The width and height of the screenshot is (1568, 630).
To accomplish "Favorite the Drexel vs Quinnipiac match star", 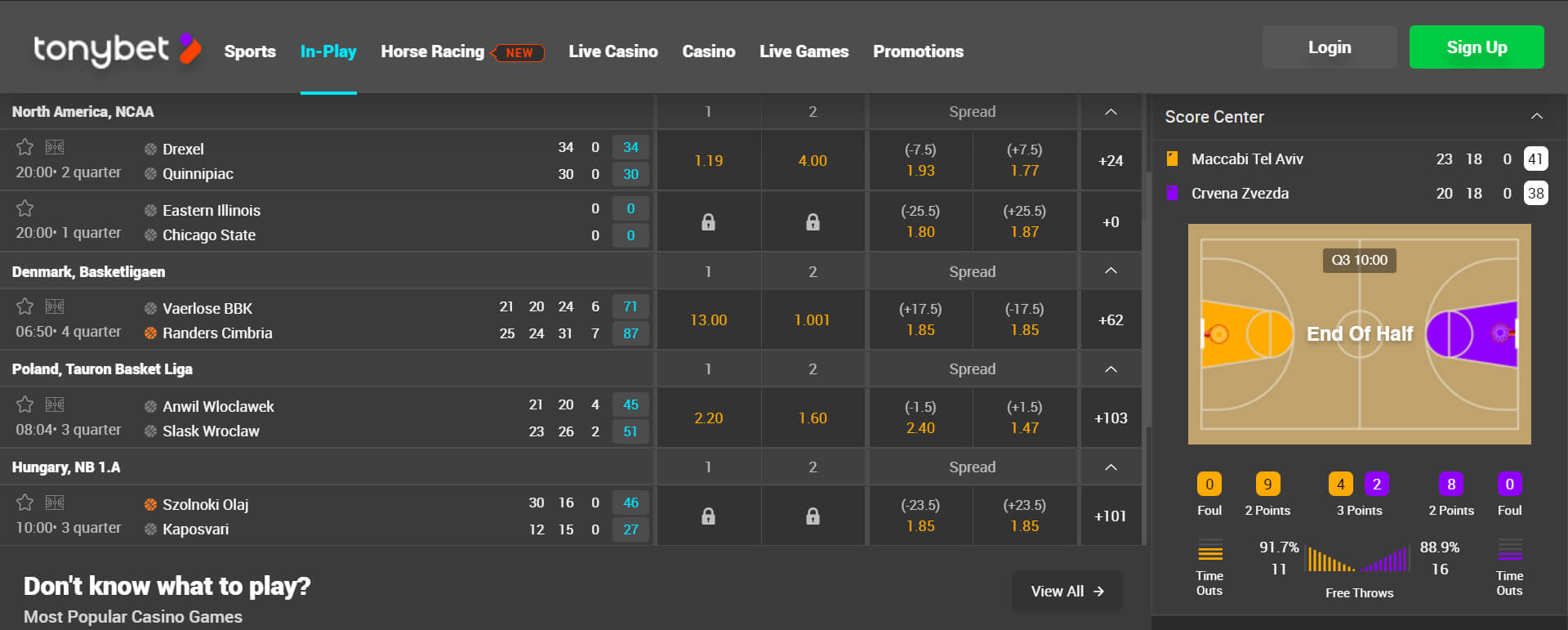I will 24,148.
